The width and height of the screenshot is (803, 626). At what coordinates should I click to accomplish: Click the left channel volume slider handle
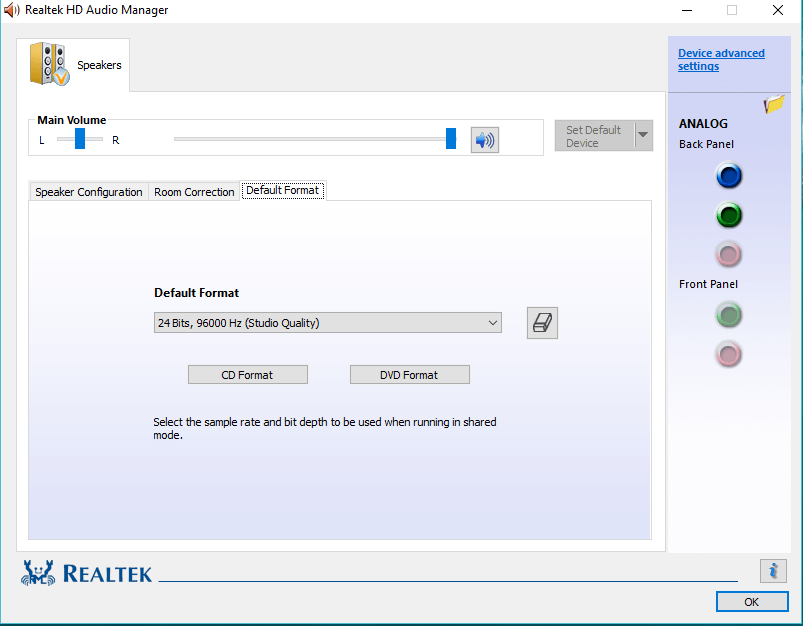point(79,139)
